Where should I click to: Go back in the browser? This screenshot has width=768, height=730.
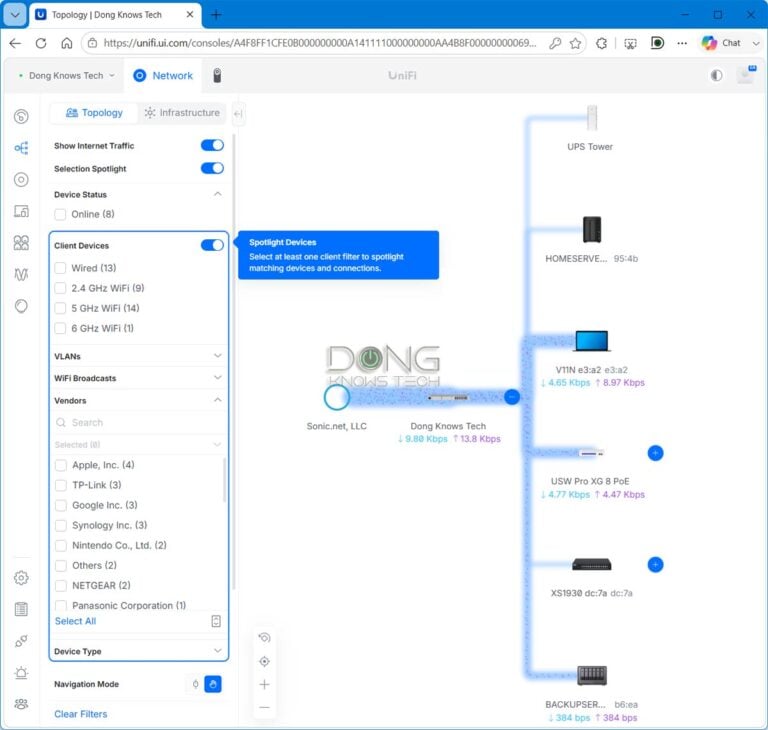click(15, 43)
